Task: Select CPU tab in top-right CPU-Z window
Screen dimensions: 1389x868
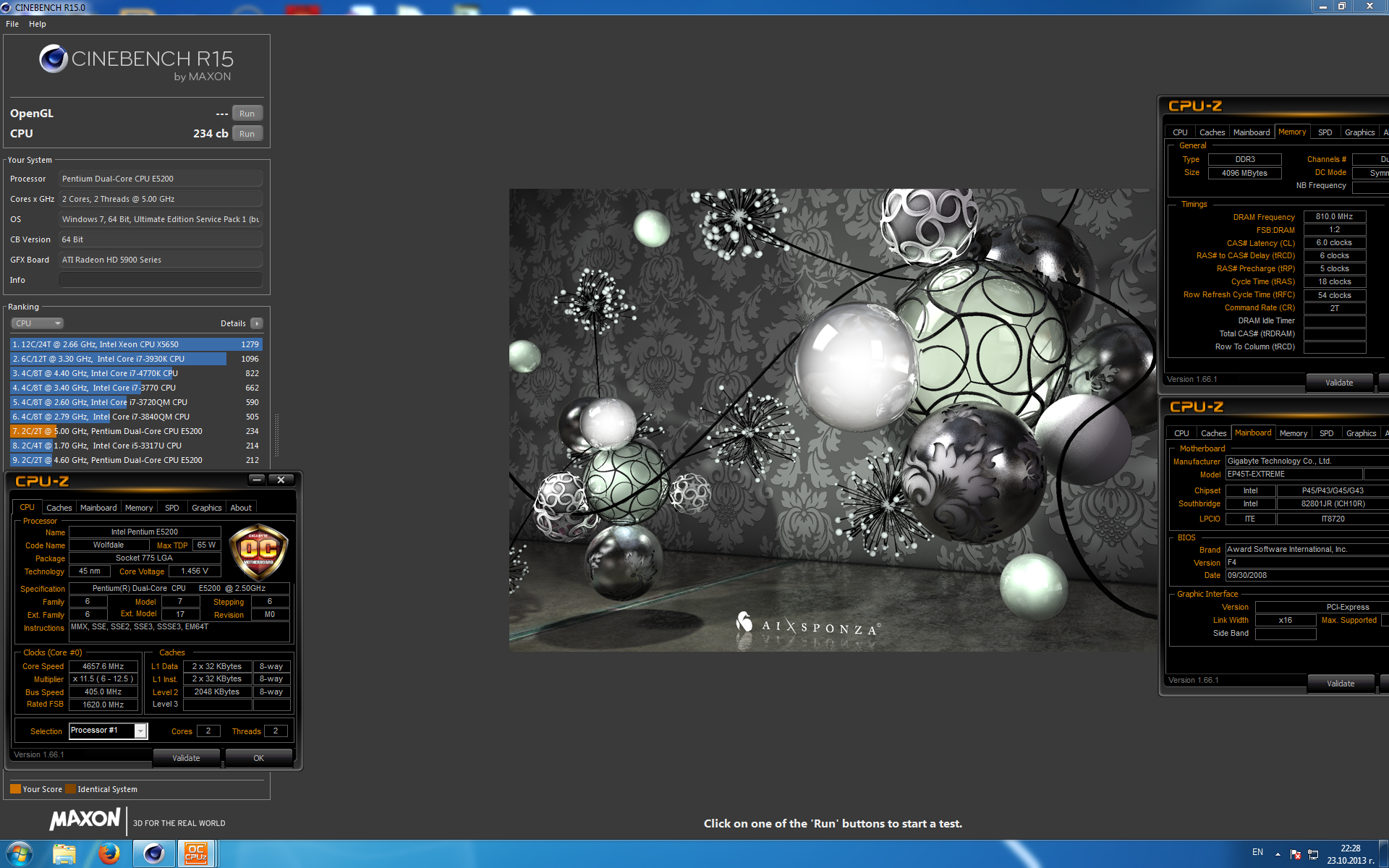Action: 1181,132
